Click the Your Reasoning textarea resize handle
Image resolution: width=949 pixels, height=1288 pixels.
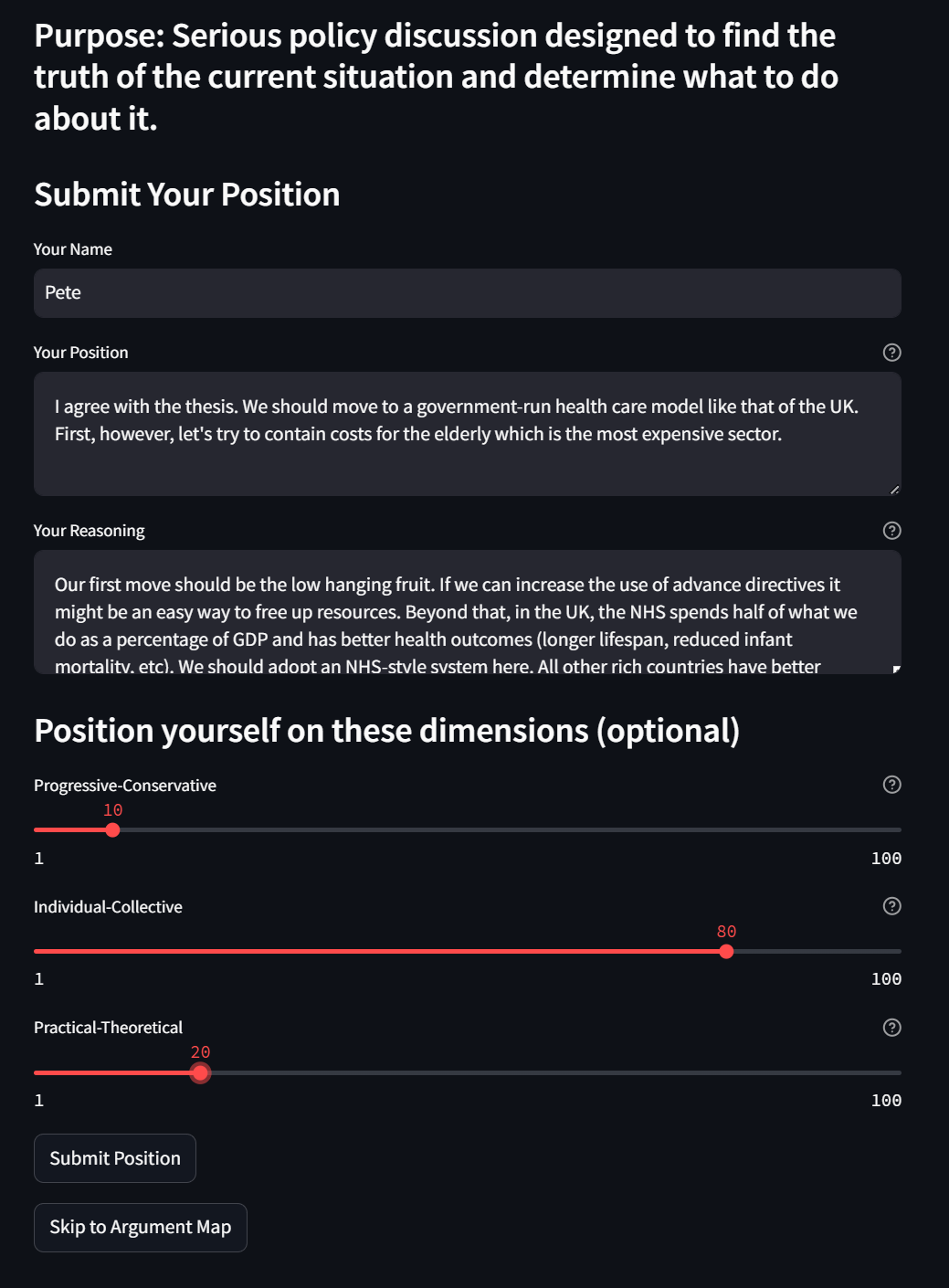896,669
